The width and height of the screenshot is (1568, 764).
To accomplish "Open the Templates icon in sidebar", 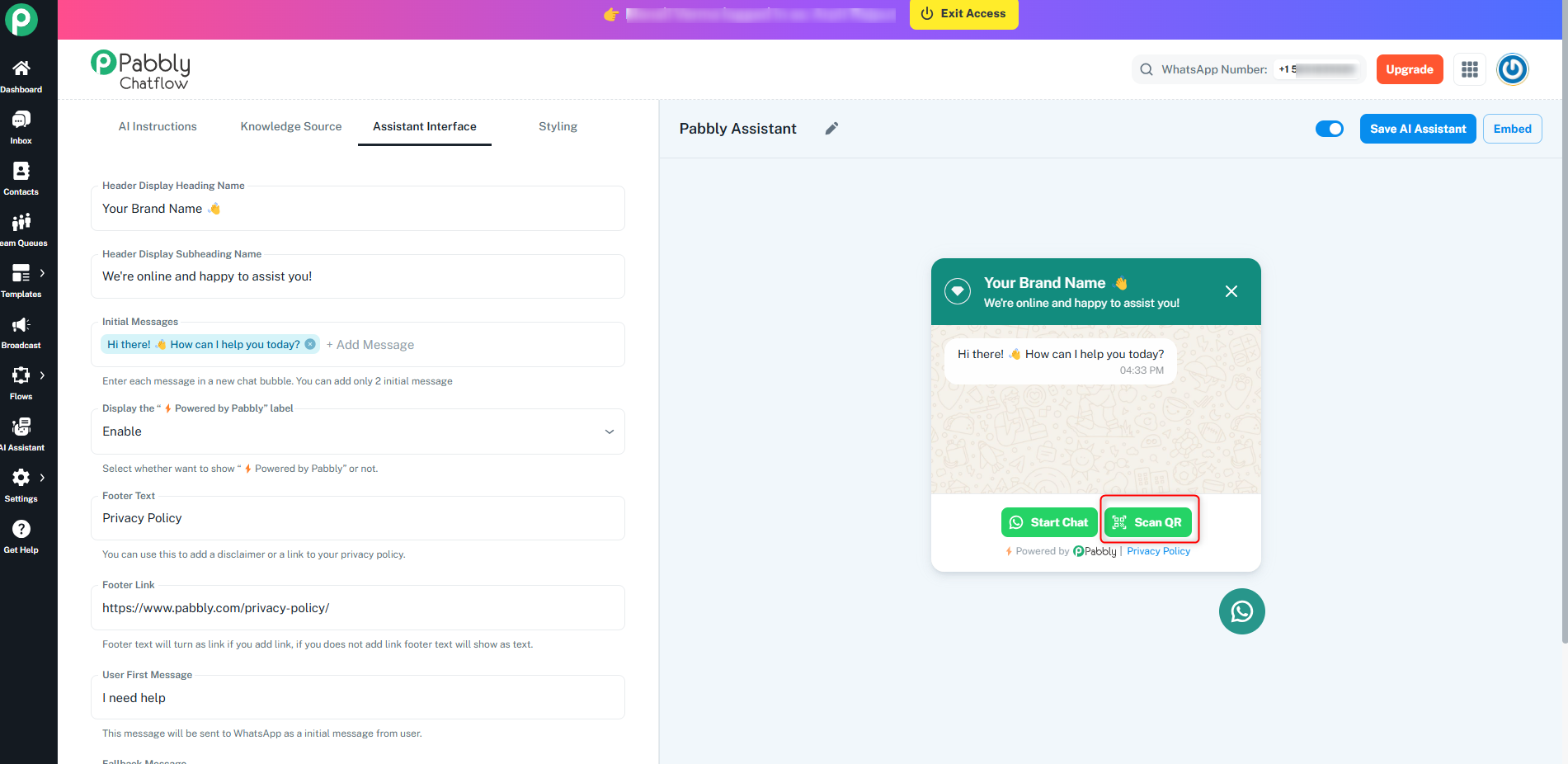I will point(21,273).
